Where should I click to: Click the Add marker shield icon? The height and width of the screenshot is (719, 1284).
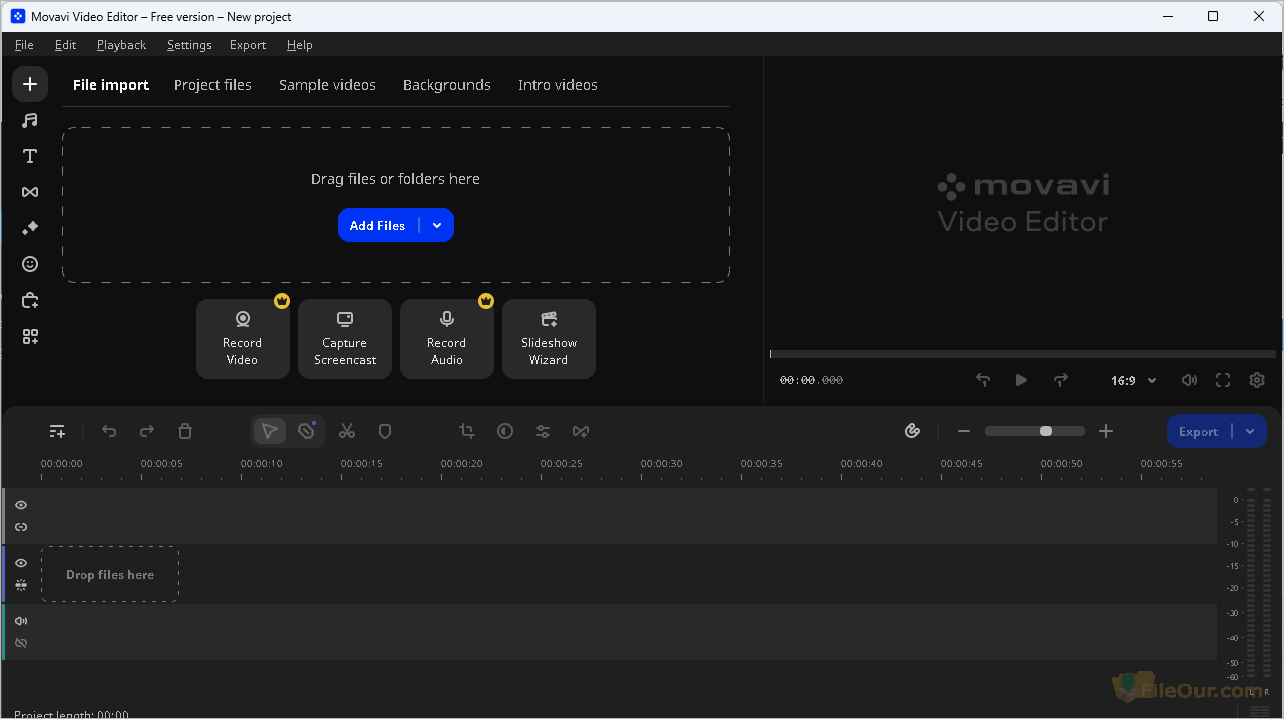[x=385, y=431]
